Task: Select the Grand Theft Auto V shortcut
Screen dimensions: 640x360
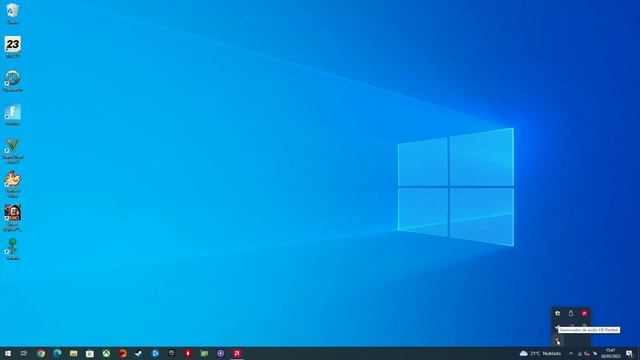Action: pyautogui.click(x=13, y=150)
